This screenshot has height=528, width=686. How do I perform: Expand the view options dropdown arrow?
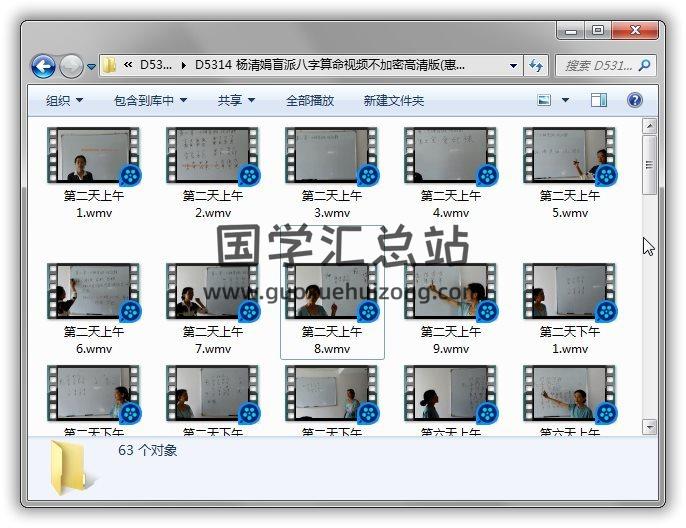click(565, 100)
